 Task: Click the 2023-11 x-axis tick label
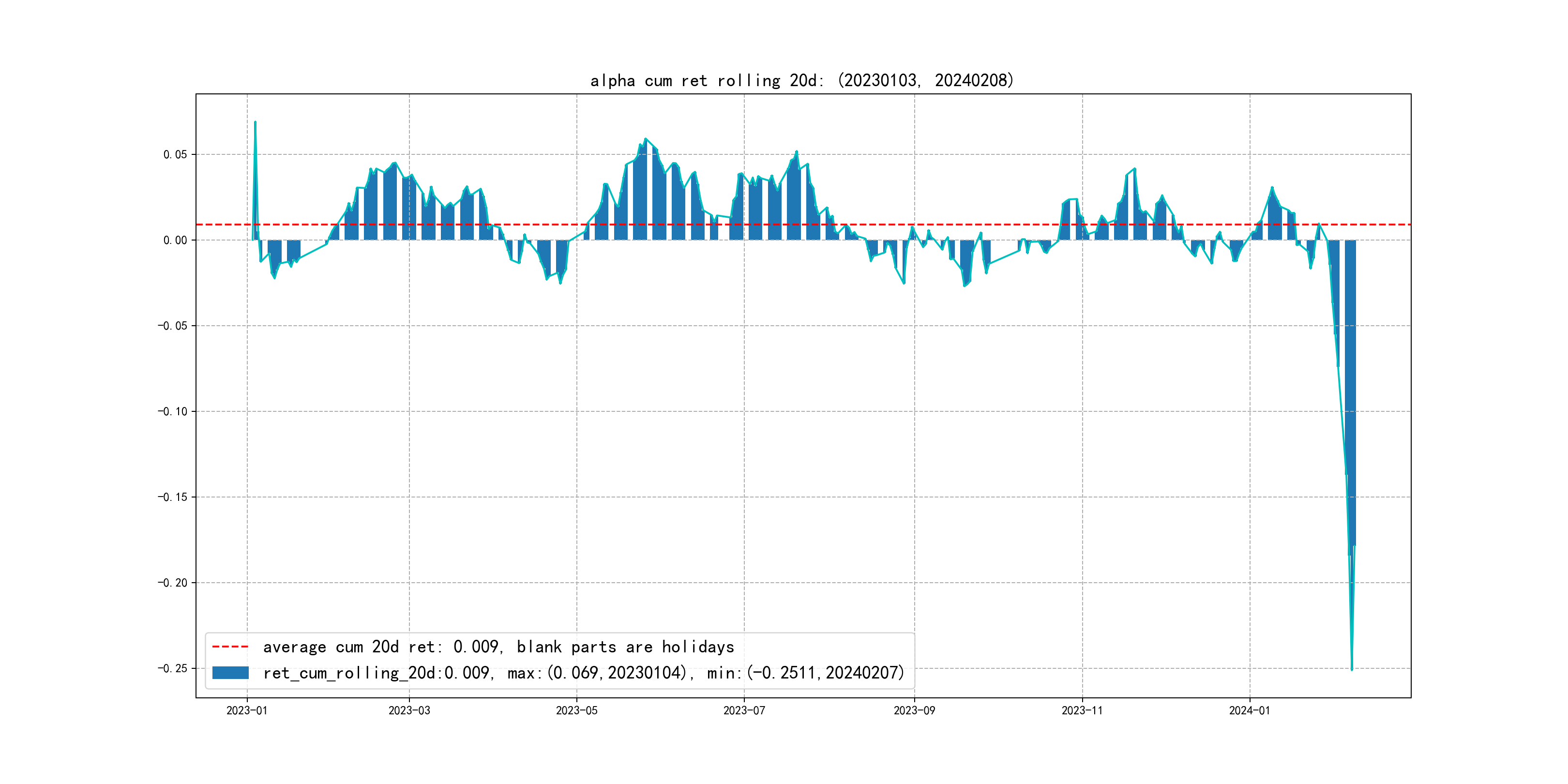pyautogui.click(x=1082, y=710)
